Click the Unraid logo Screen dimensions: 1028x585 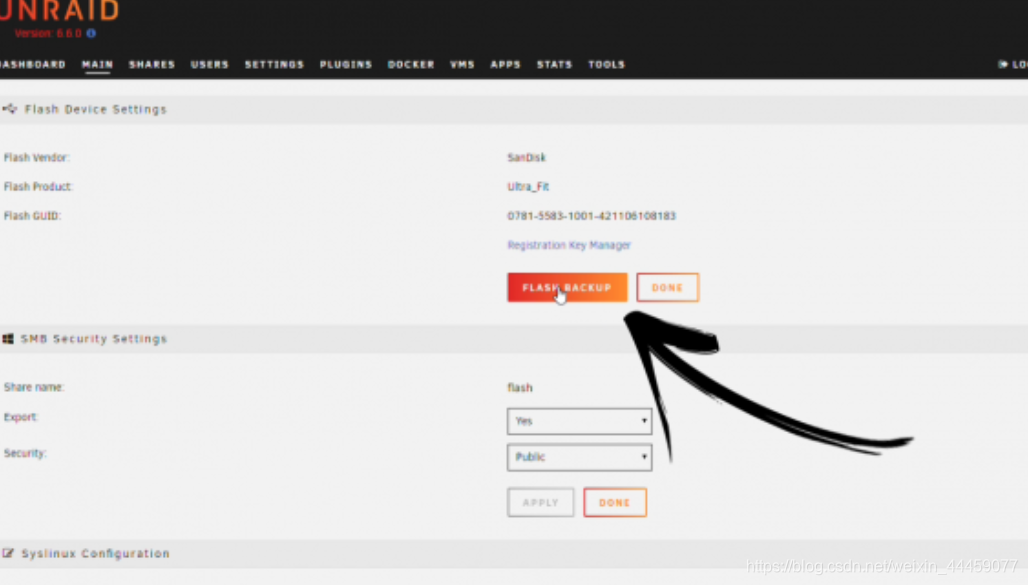[59, 10]
